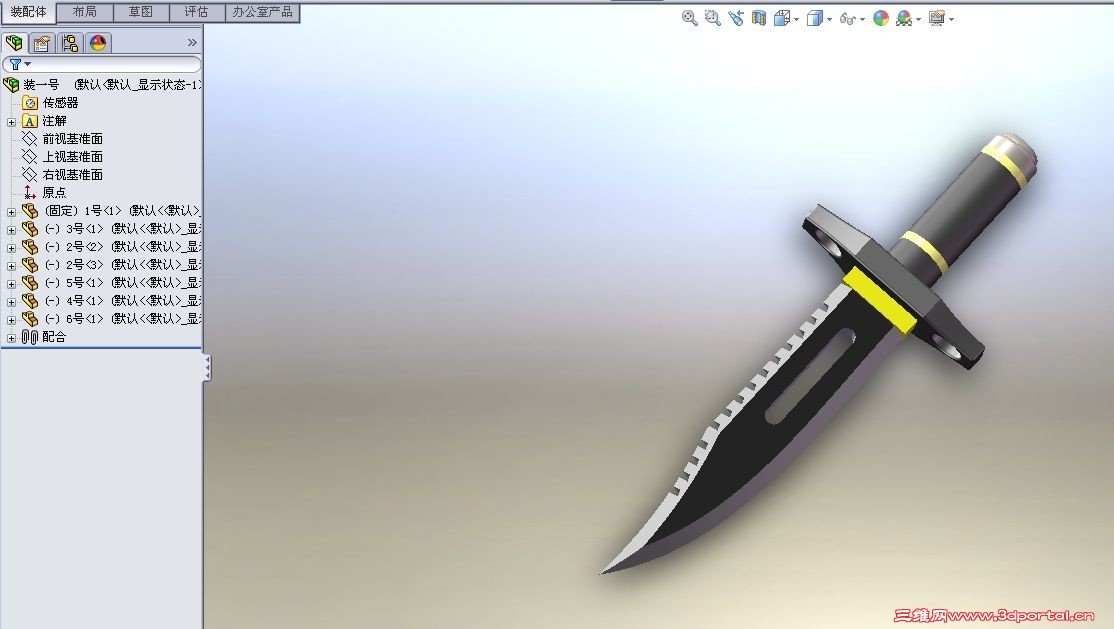
Task: Click the feature tree pane collapse handle
Action: tap(207, 367)
